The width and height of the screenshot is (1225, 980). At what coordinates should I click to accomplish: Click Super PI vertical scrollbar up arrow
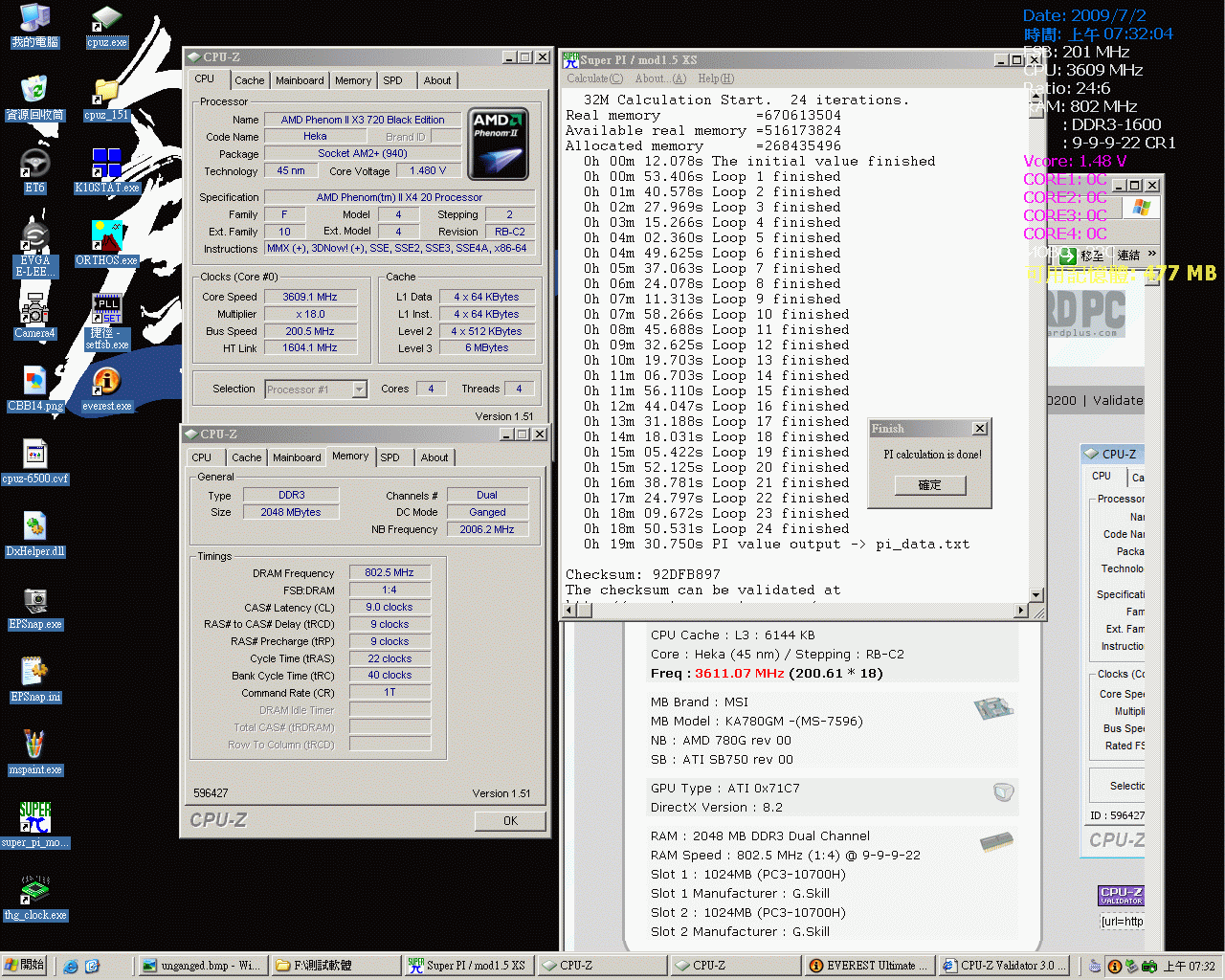coord(1036,99)
